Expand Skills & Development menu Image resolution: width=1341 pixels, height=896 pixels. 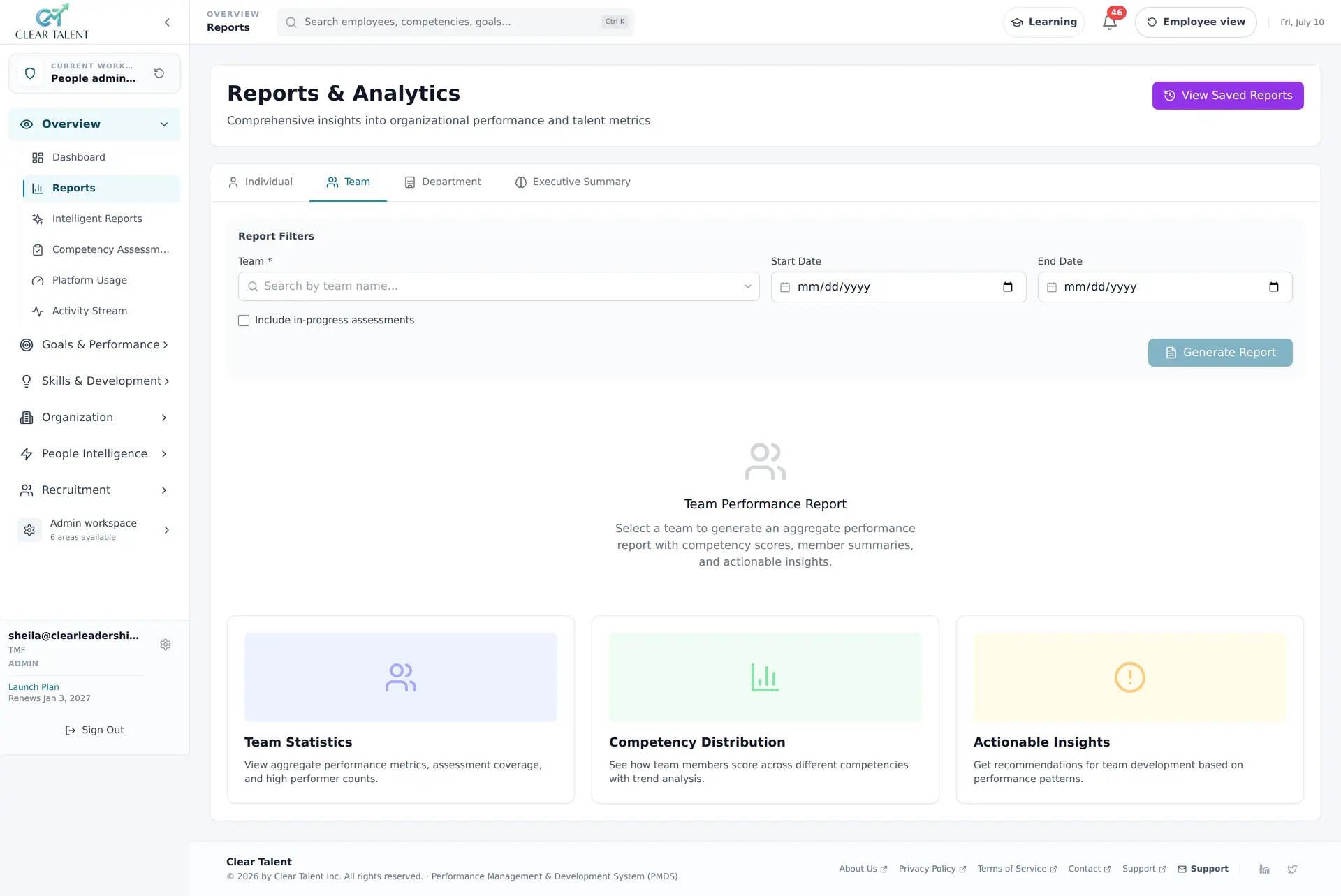pos(94,381)
